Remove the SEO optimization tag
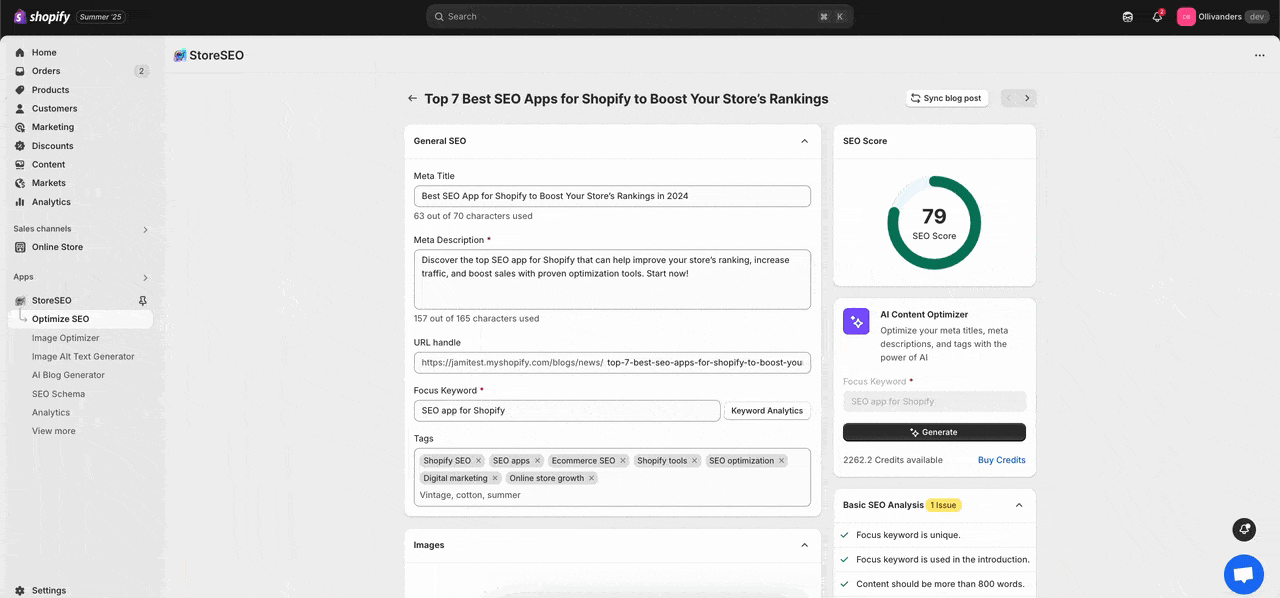 click(x=782, y=461)
